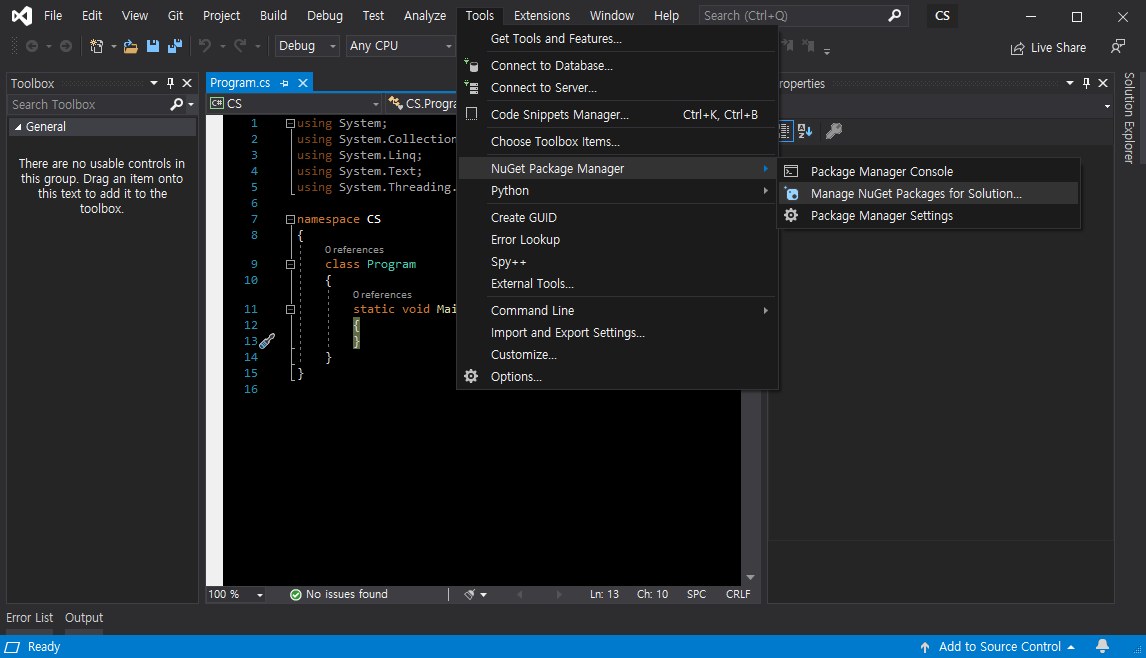Open the Extensions menu
1146x658 pixels.
tap(542, 15)
